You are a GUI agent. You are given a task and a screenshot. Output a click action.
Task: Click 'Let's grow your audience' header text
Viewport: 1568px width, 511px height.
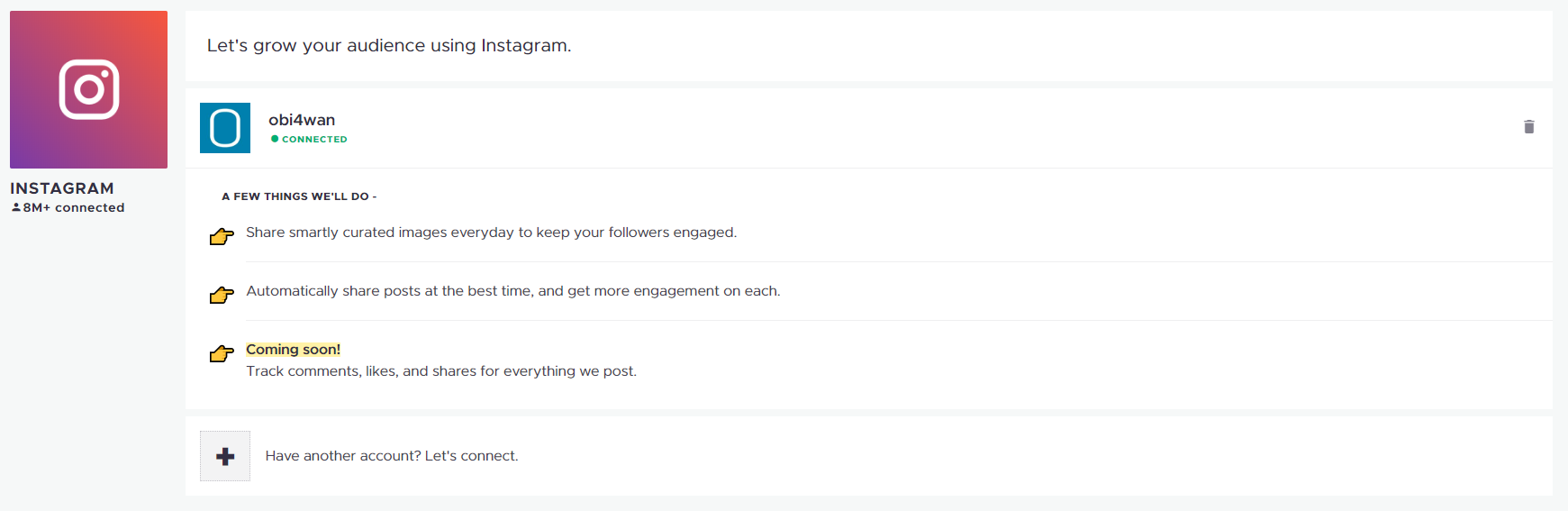[x=389, y=46]
